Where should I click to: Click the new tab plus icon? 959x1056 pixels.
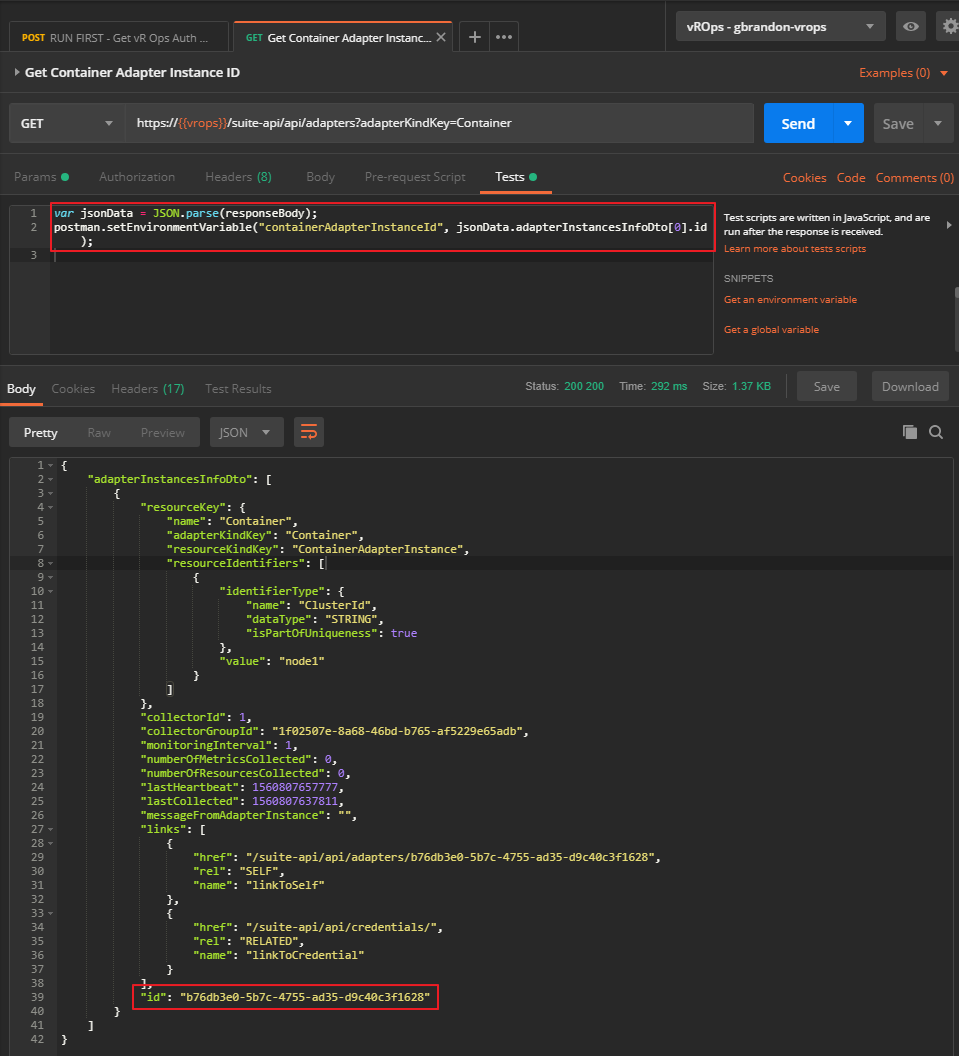tap(475, 37)
